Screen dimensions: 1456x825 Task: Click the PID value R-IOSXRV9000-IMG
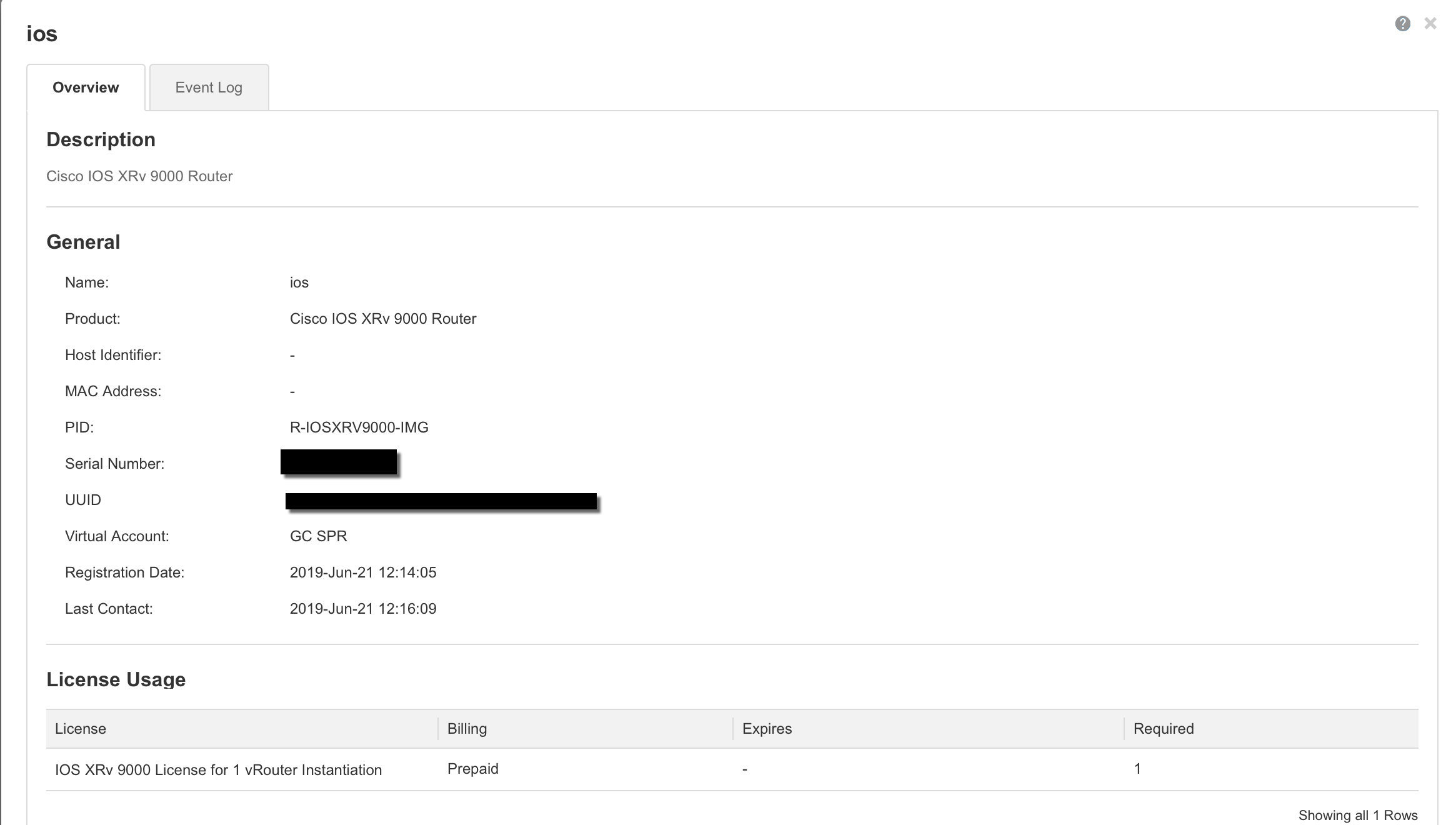pyautogui.click(x=359, y=427)
